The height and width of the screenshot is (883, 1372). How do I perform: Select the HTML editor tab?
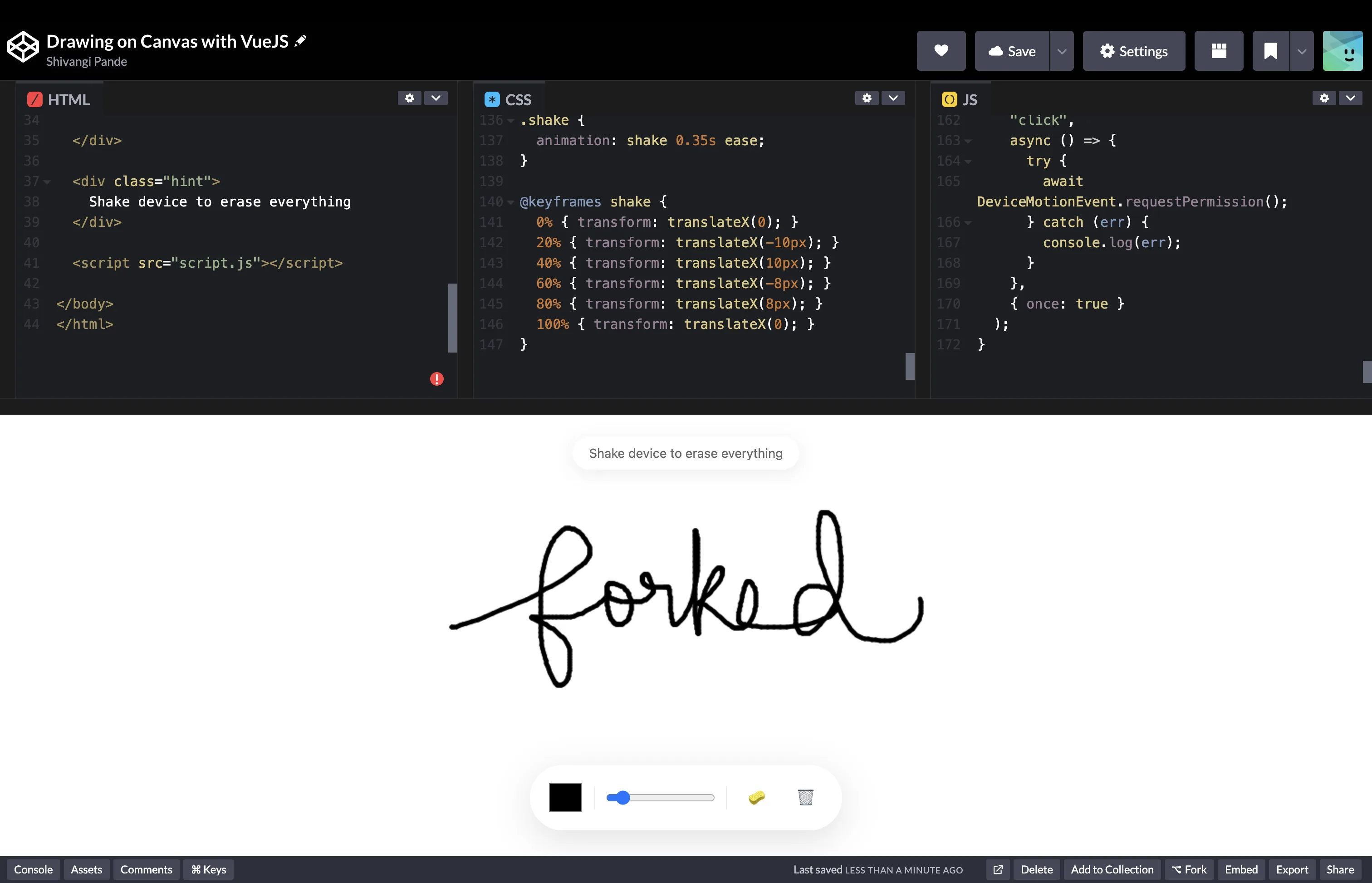(x=59, y=99)
